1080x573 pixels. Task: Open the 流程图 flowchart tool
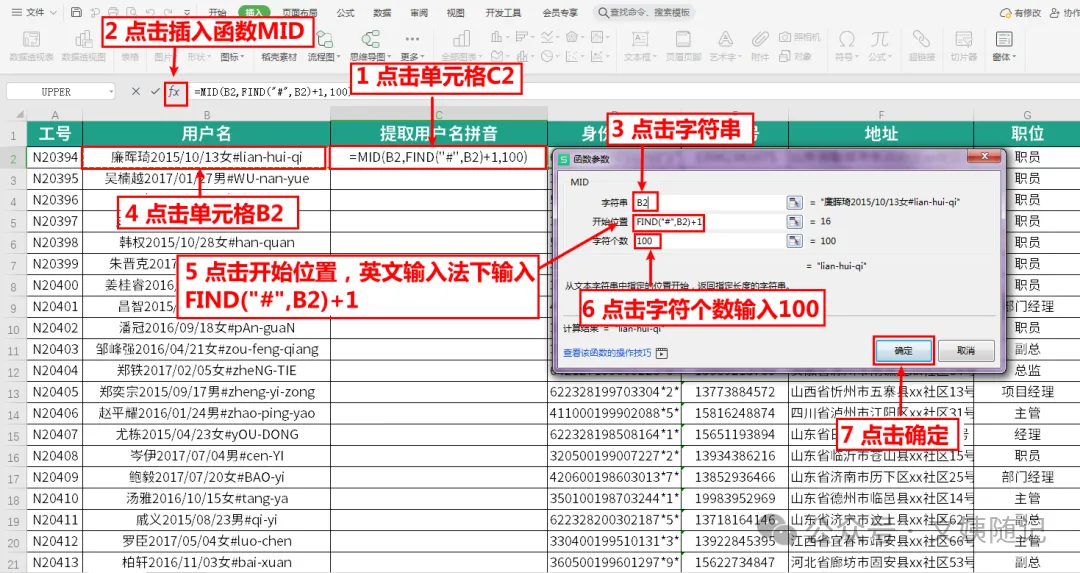(x=324, y=45)
